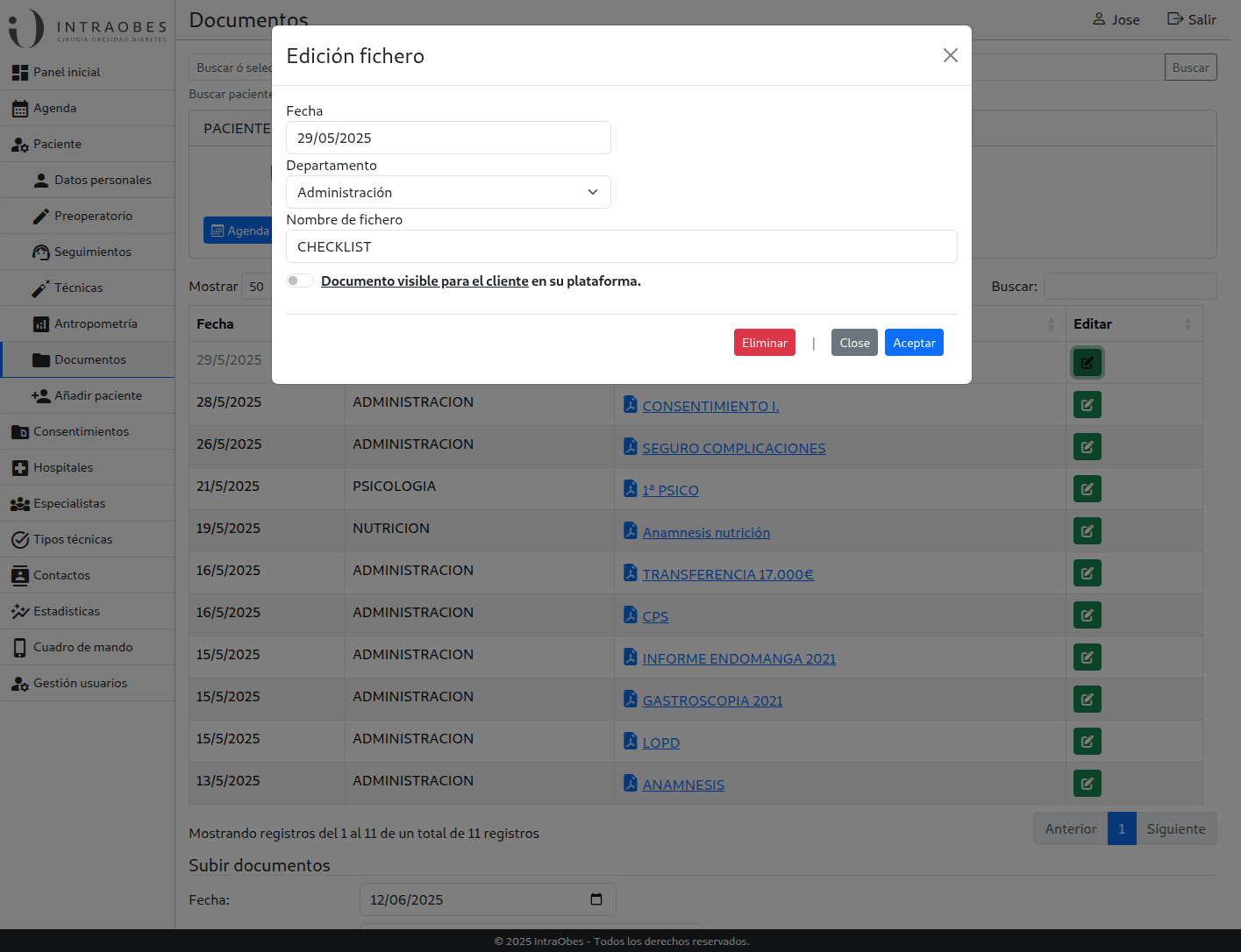Screen dimensions: 1241x952
Task: Click edit icon for 29/5/2025 row
Action: [x=1088, y=363]
